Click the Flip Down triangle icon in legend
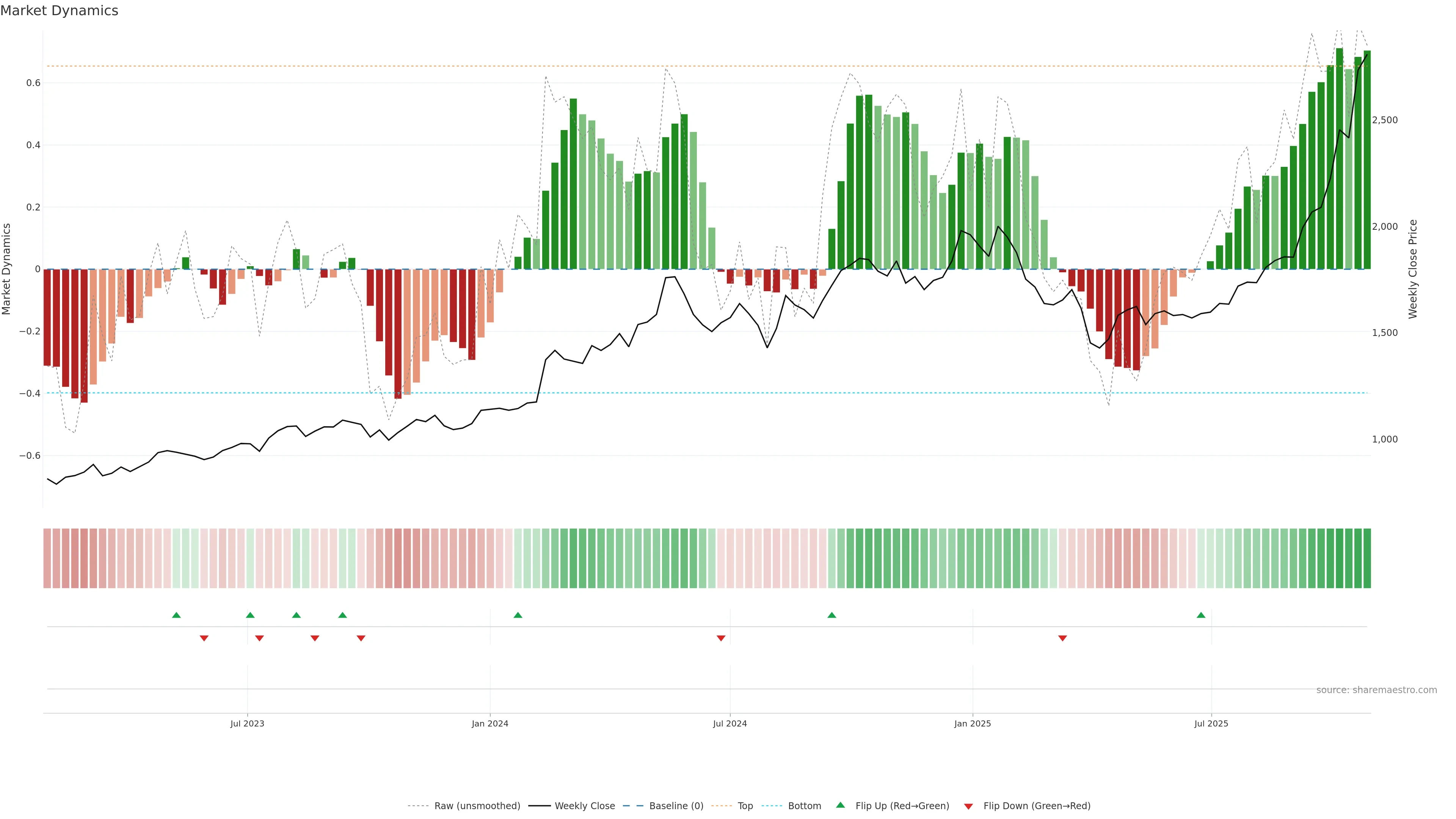Screen dimensions: 1456x819 point(968,806)
